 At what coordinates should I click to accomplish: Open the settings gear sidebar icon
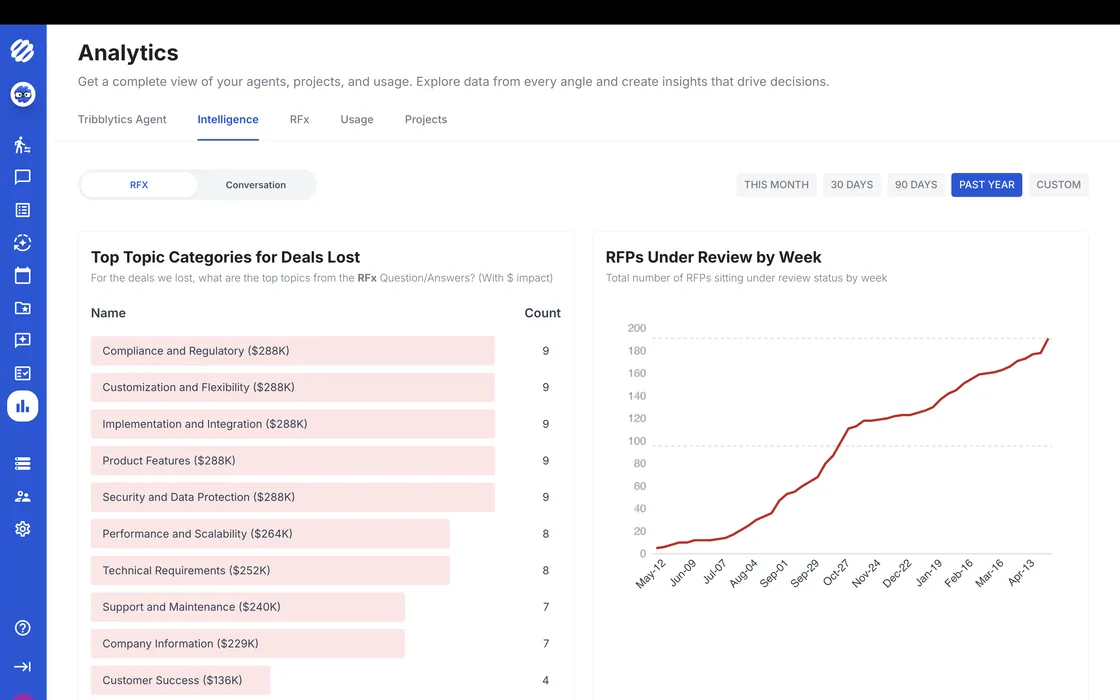tap(23, 529)
